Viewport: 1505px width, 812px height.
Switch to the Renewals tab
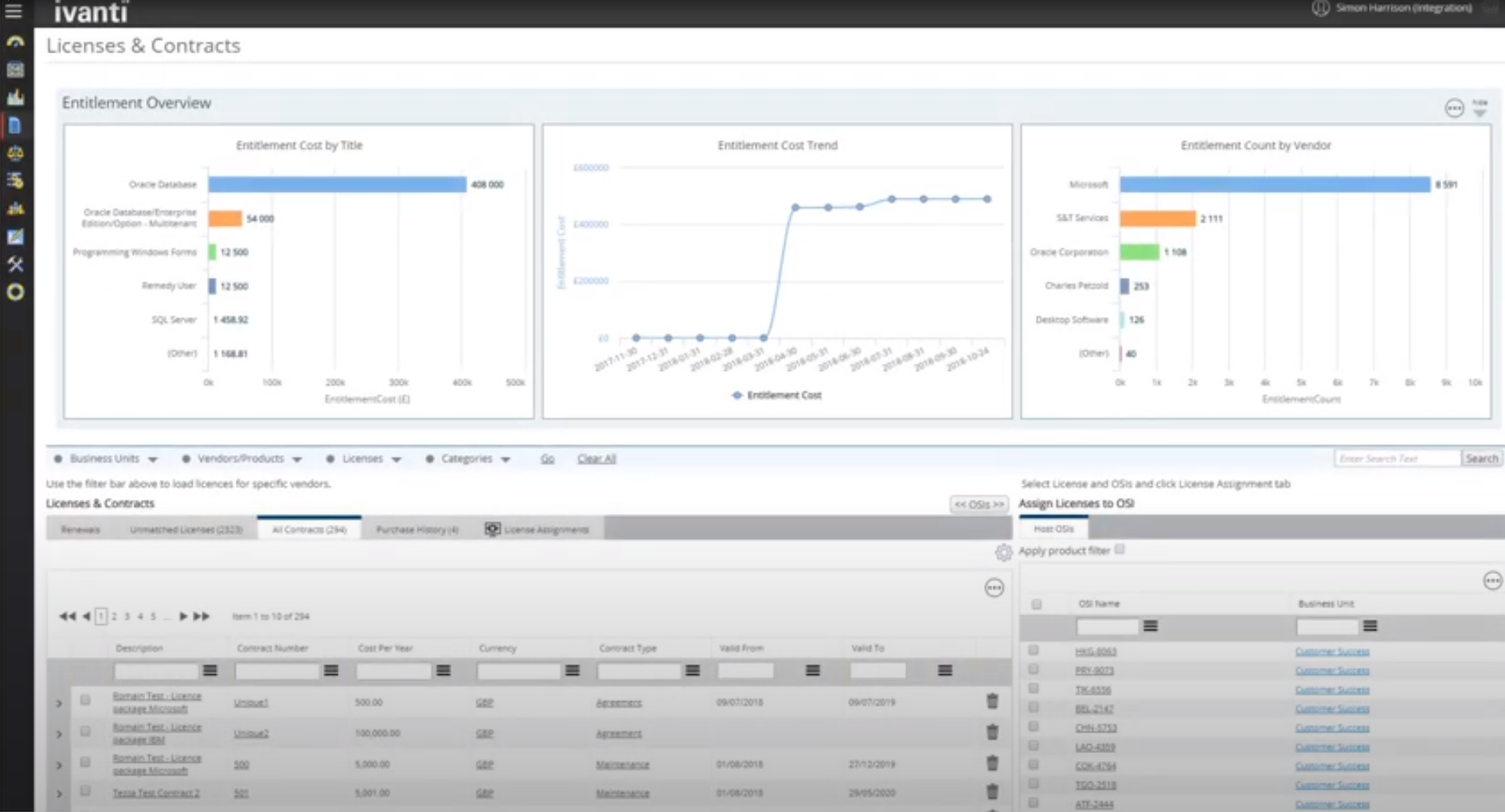(80, 529)
